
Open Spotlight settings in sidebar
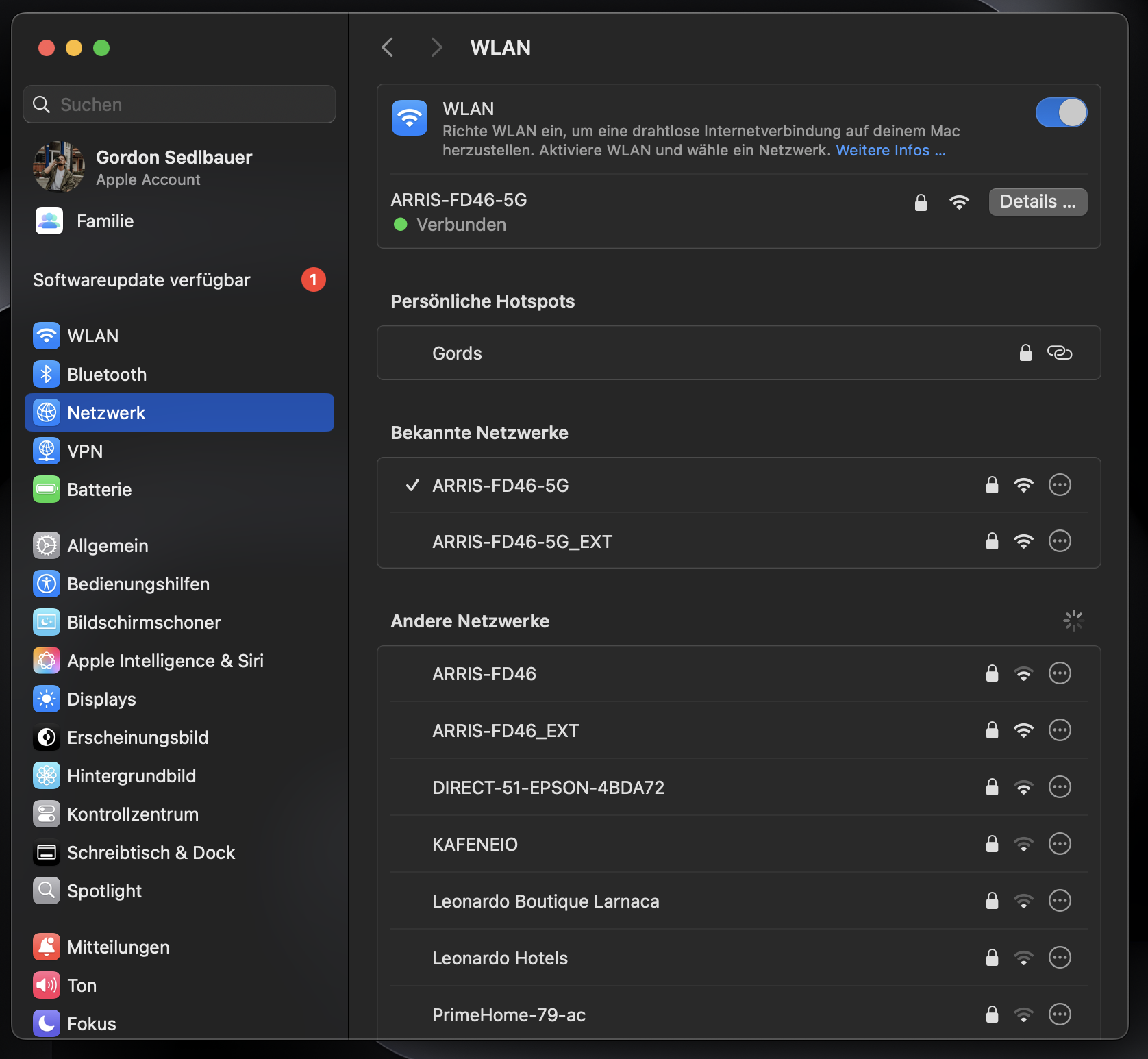104,890
